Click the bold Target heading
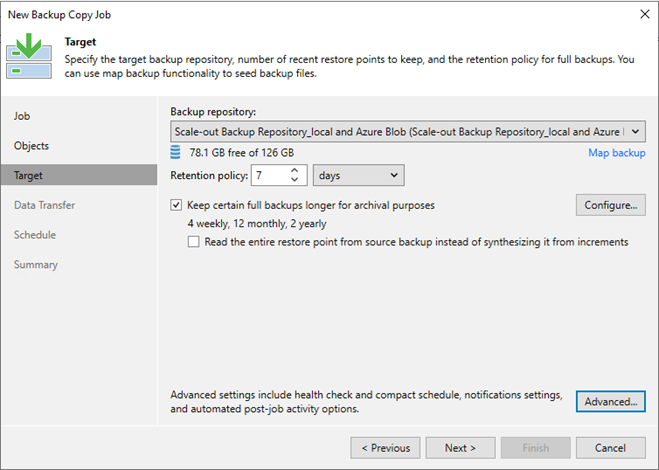The height and width of the screenshot is (470, 659). click(80, 42)
